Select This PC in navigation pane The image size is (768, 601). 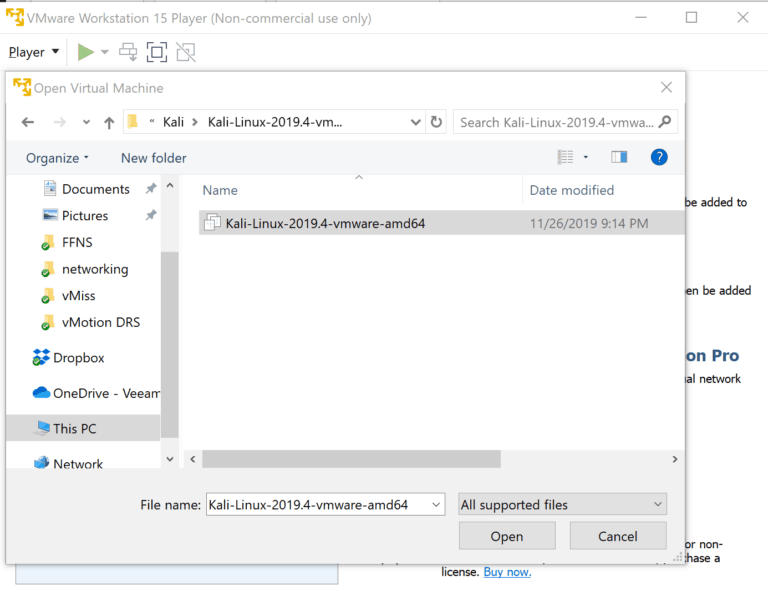click(x=75, y=428)
